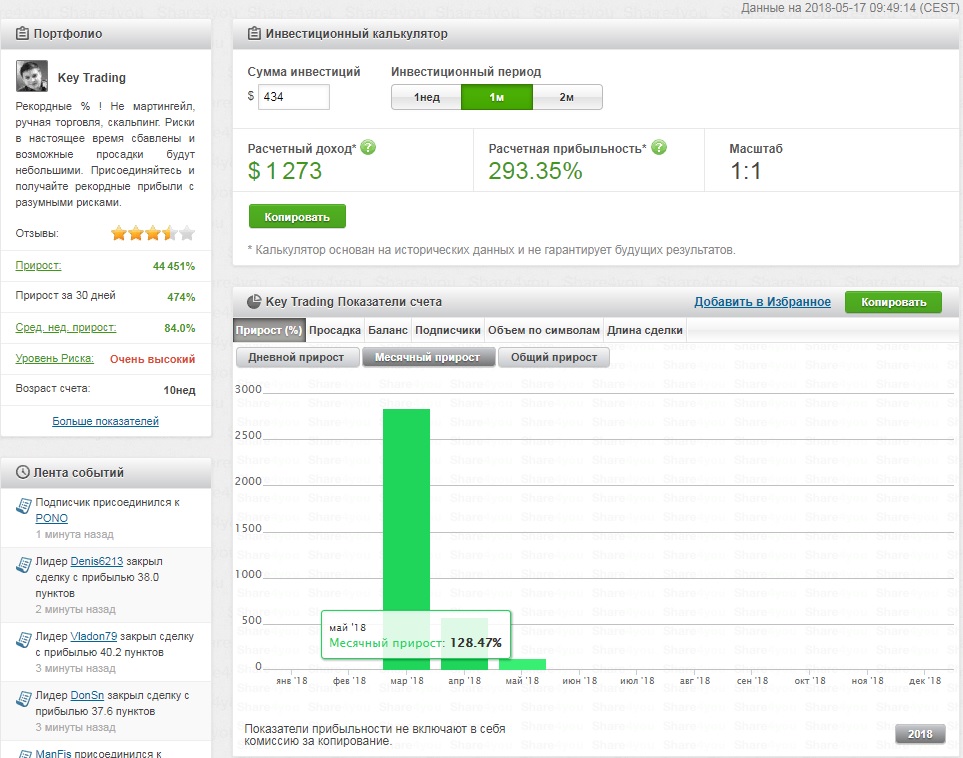Click the help icon beside Расчетный доход
Viewport: 963px width, 758px height.
point(368,148)
